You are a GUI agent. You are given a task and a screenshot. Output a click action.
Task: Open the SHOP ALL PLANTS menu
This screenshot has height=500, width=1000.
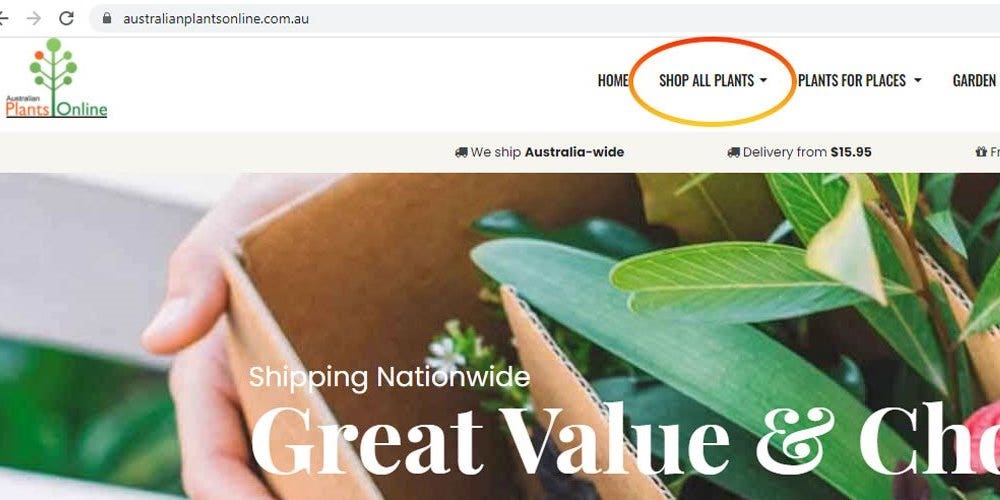706,80
